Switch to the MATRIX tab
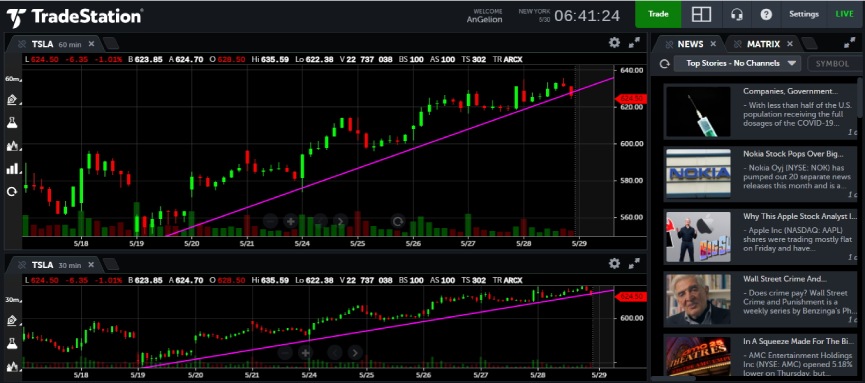Image resolution: width=865 pixels, height=383 pixels. [763, 44]
